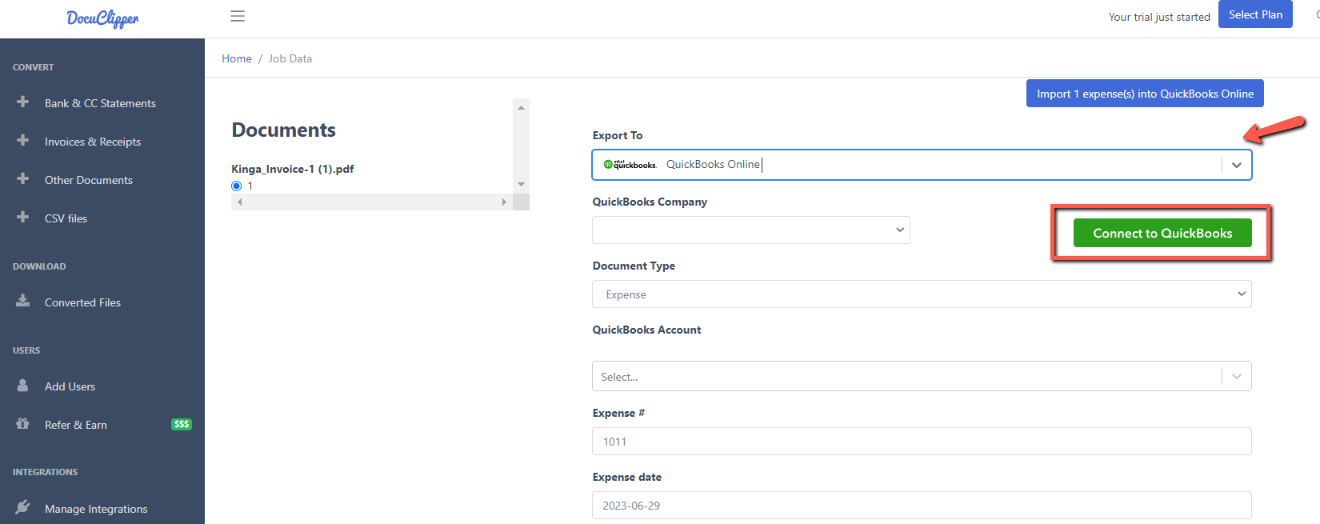1320x524 pixels.
Task: Follow the Home breadcrumb link
Action: click(237, 58)
